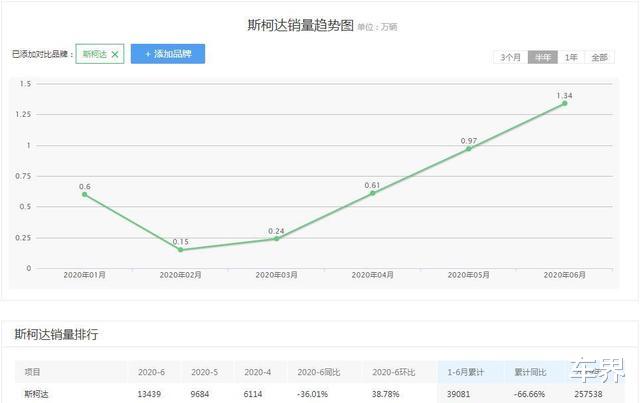Click the 13439 sales cell
Image resolution: width=640 pixels, height=403 pixels.
click(x=149, y=394)
